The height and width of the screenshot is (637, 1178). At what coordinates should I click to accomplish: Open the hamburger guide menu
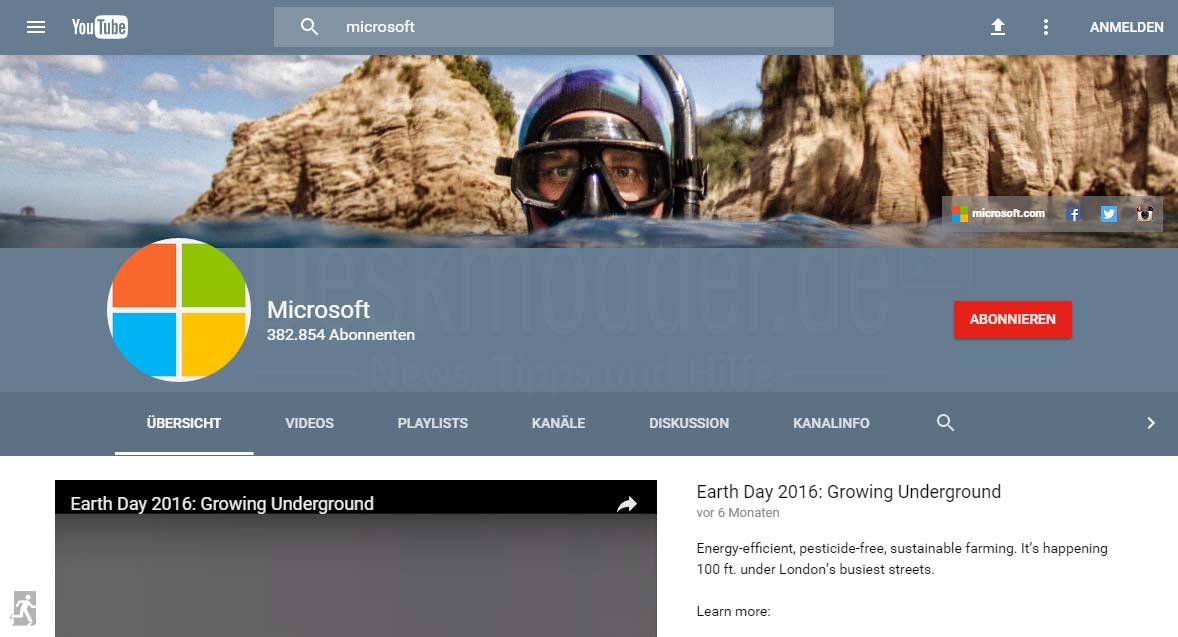[x=36, y=27]
